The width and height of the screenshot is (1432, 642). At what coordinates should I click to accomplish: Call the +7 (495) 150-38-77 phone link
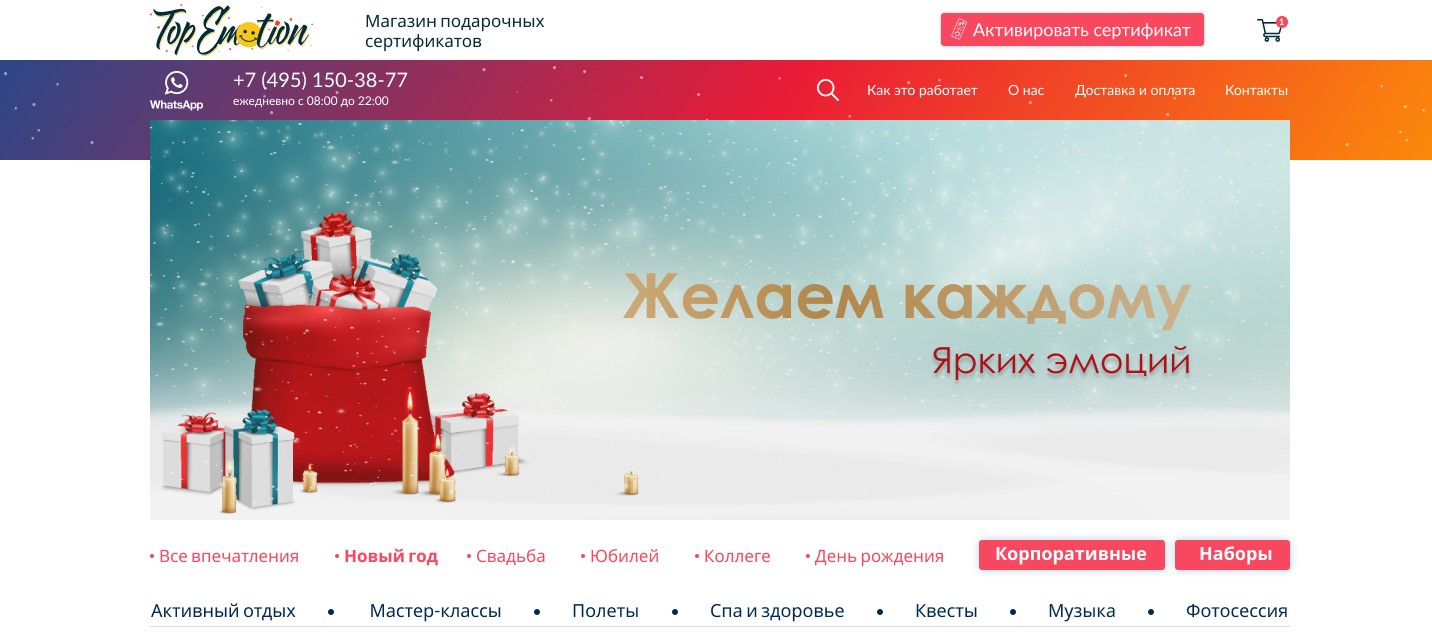coord(320,80)
